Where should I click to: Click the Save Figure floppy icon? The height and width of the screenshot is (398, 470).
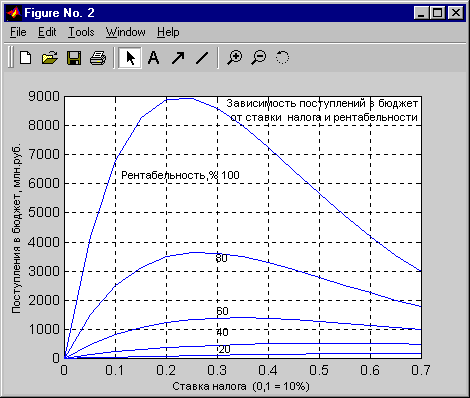click(x=74, y=58)
